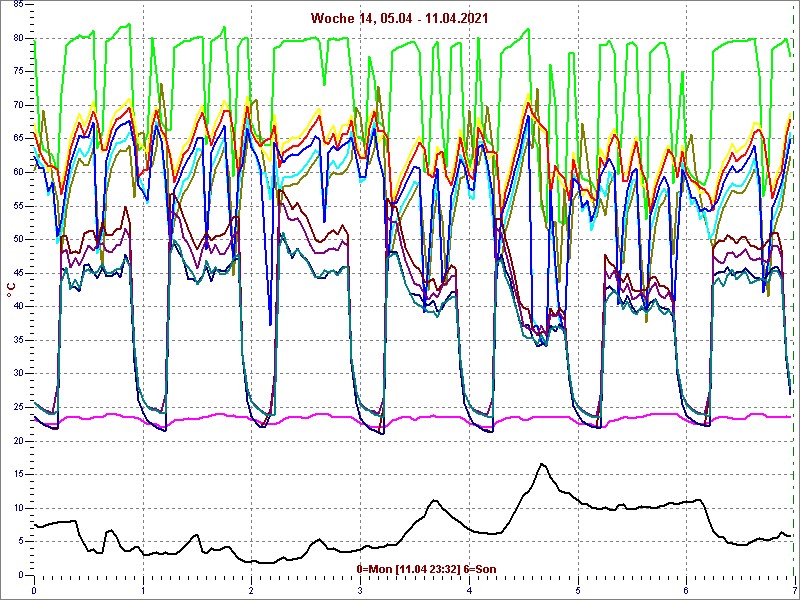Viewport: 800px width, 600px height.
Task: Select the 60 tick label on the temperature axis
Action: [18, 172]
